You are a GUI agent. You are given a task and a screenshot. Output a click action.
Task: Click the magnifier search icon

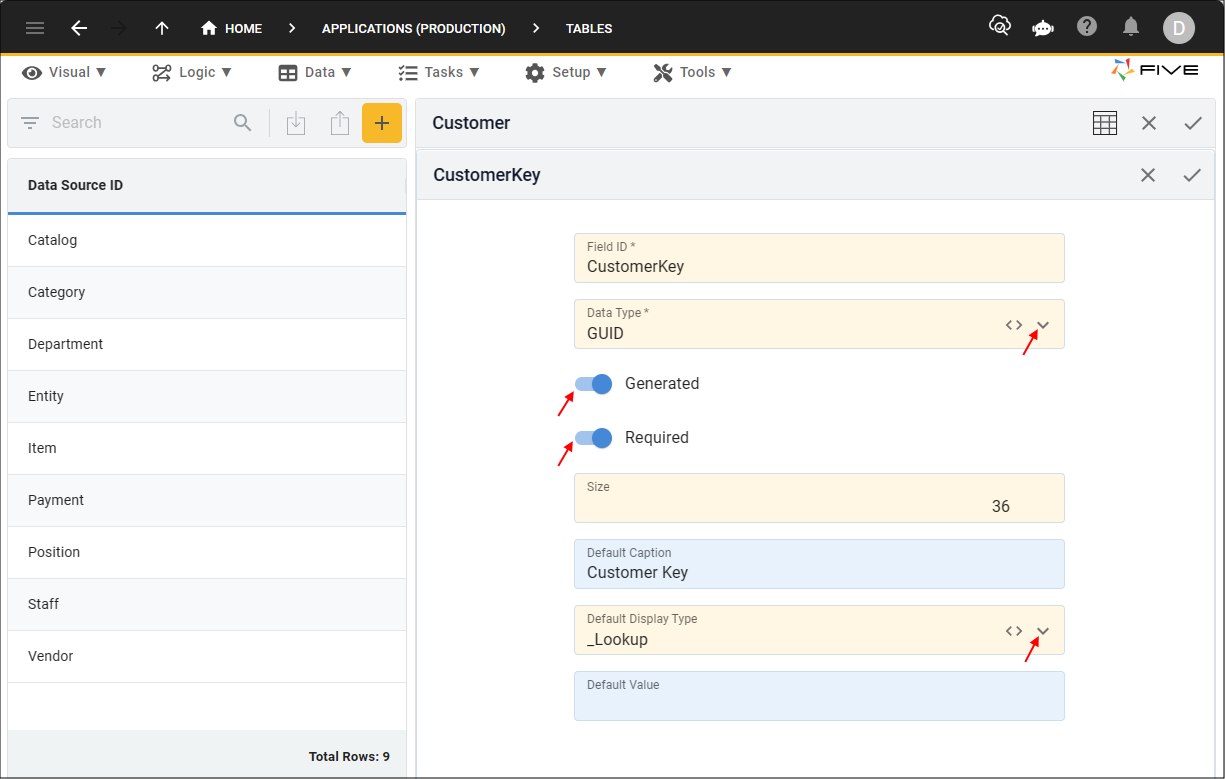click(x=243, y=123)
